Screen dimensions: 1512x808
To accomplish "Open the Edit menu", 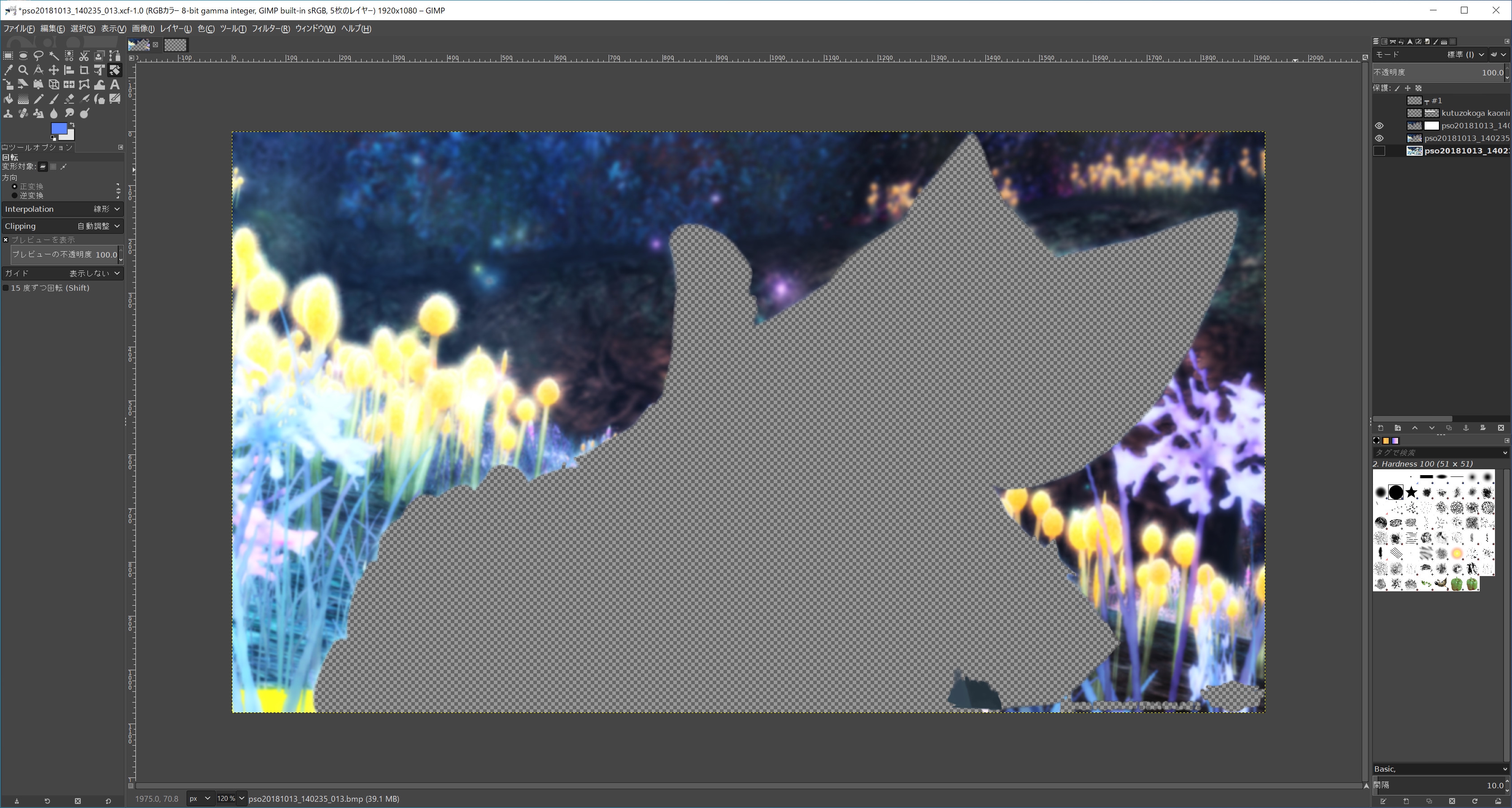I will click(52, 28).
